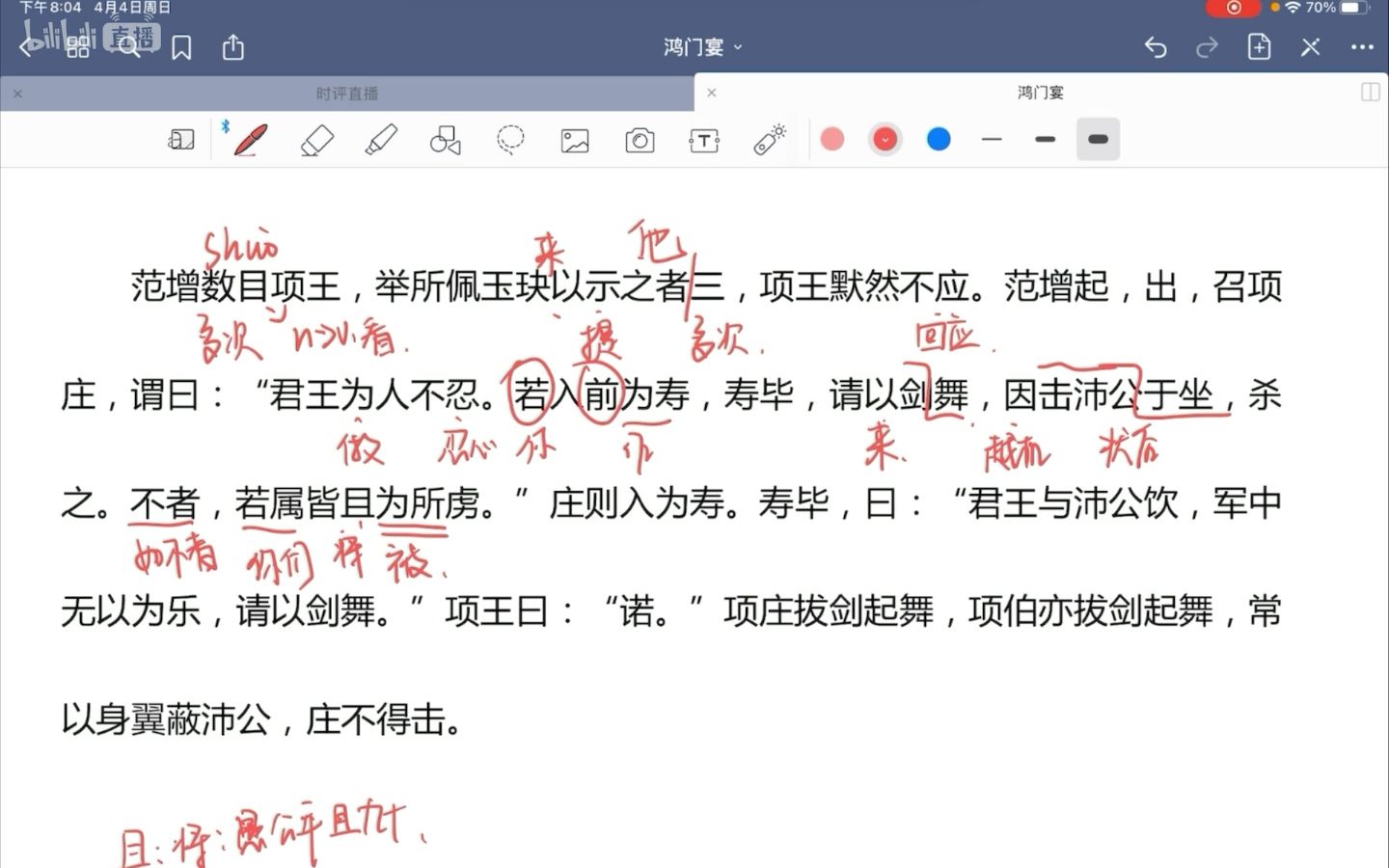
Task: Open the more options menu
Action: (x=1362, y=47)
